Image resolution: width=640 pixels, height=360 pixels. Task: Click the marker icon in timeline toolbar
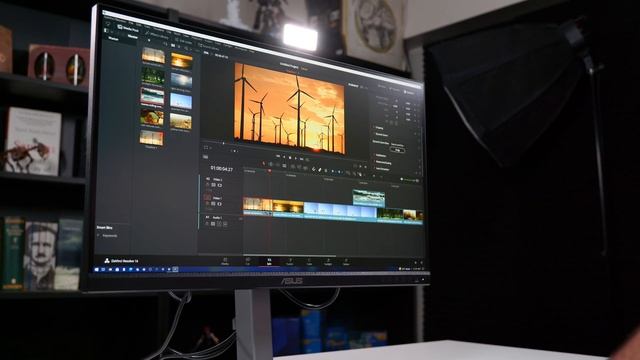pos(340,172)
